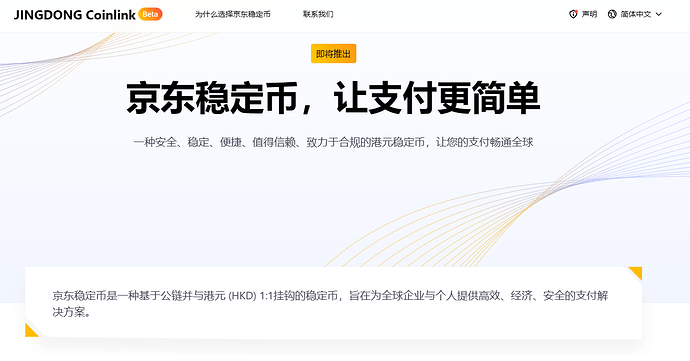The height and width of the screenshot is (361, 690).
Task: Click the (HKD) text in the description
Action: click(x=242, y=296)
